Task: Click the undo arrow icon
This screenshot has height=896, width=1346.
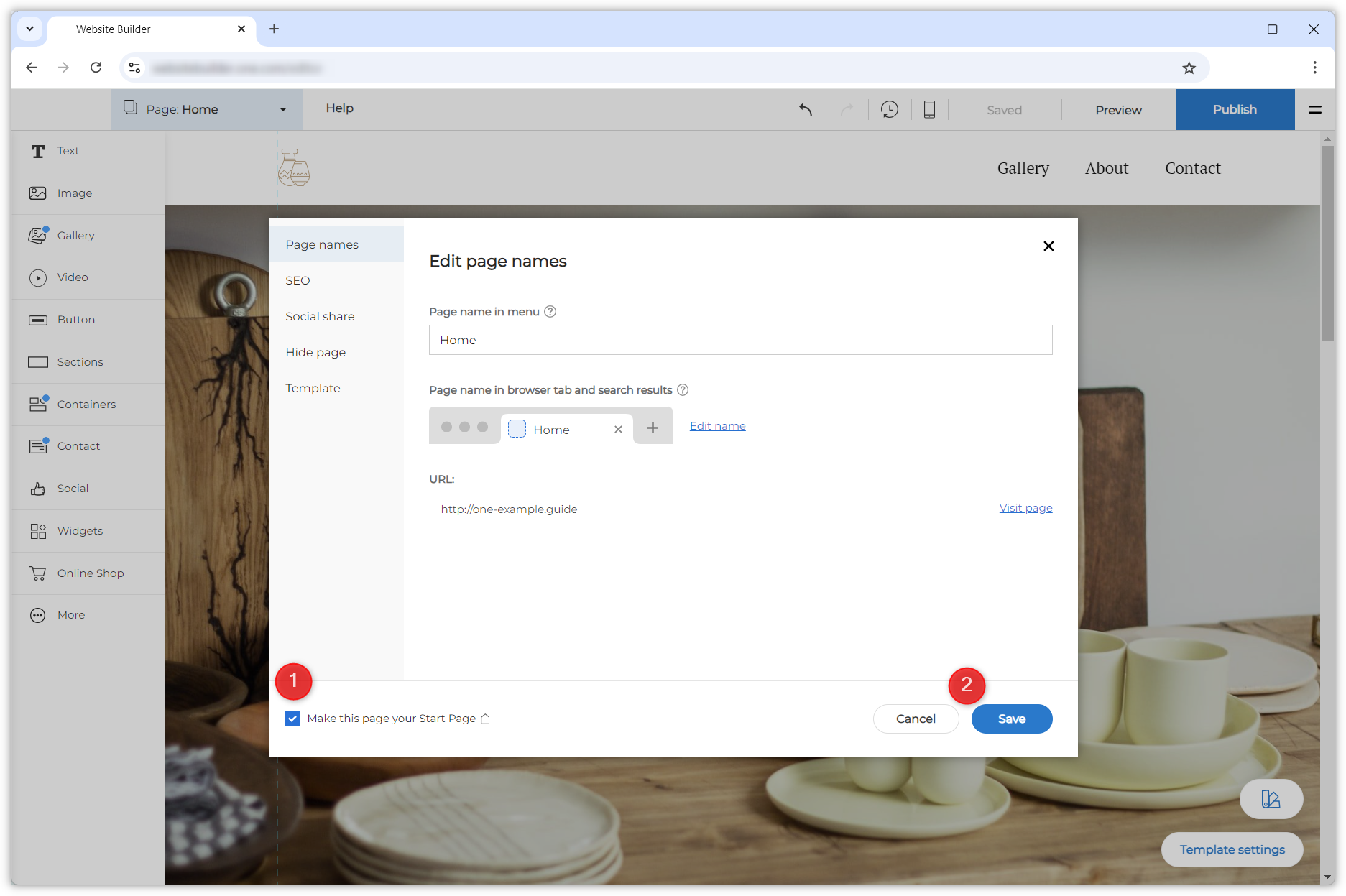Action: click(806, 110)
